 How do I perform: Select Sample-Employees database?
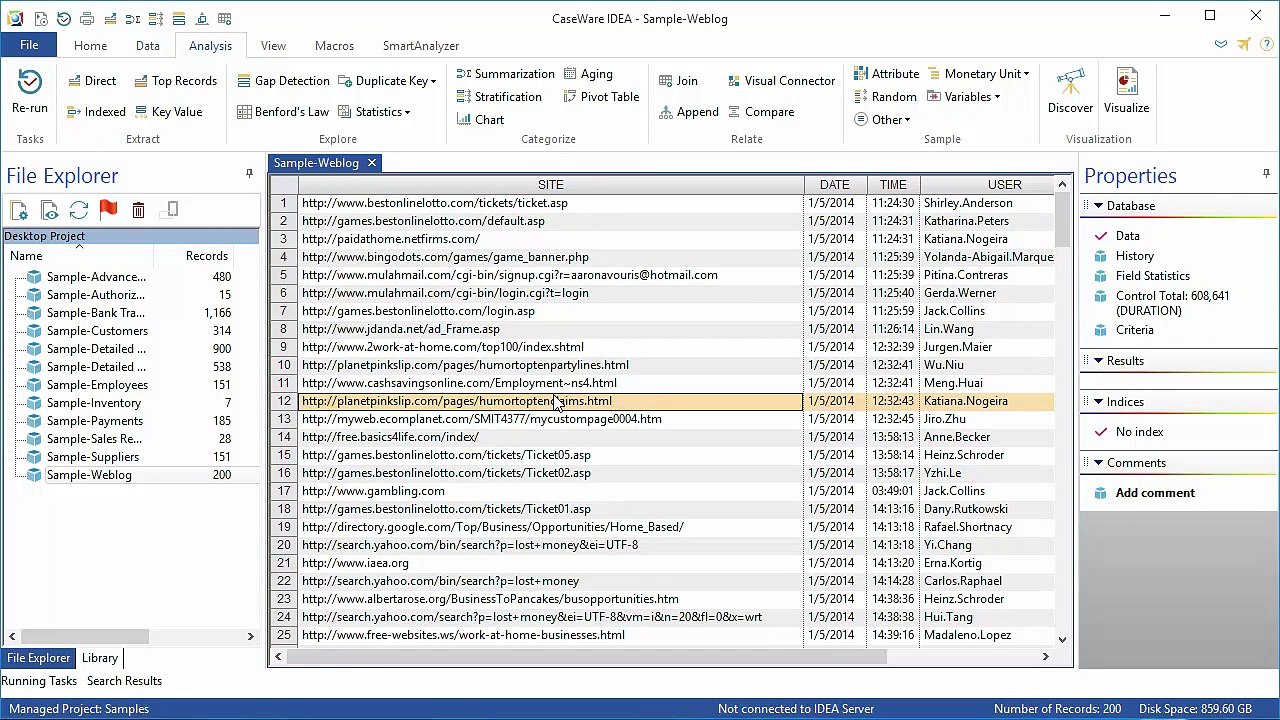(97, 385)
